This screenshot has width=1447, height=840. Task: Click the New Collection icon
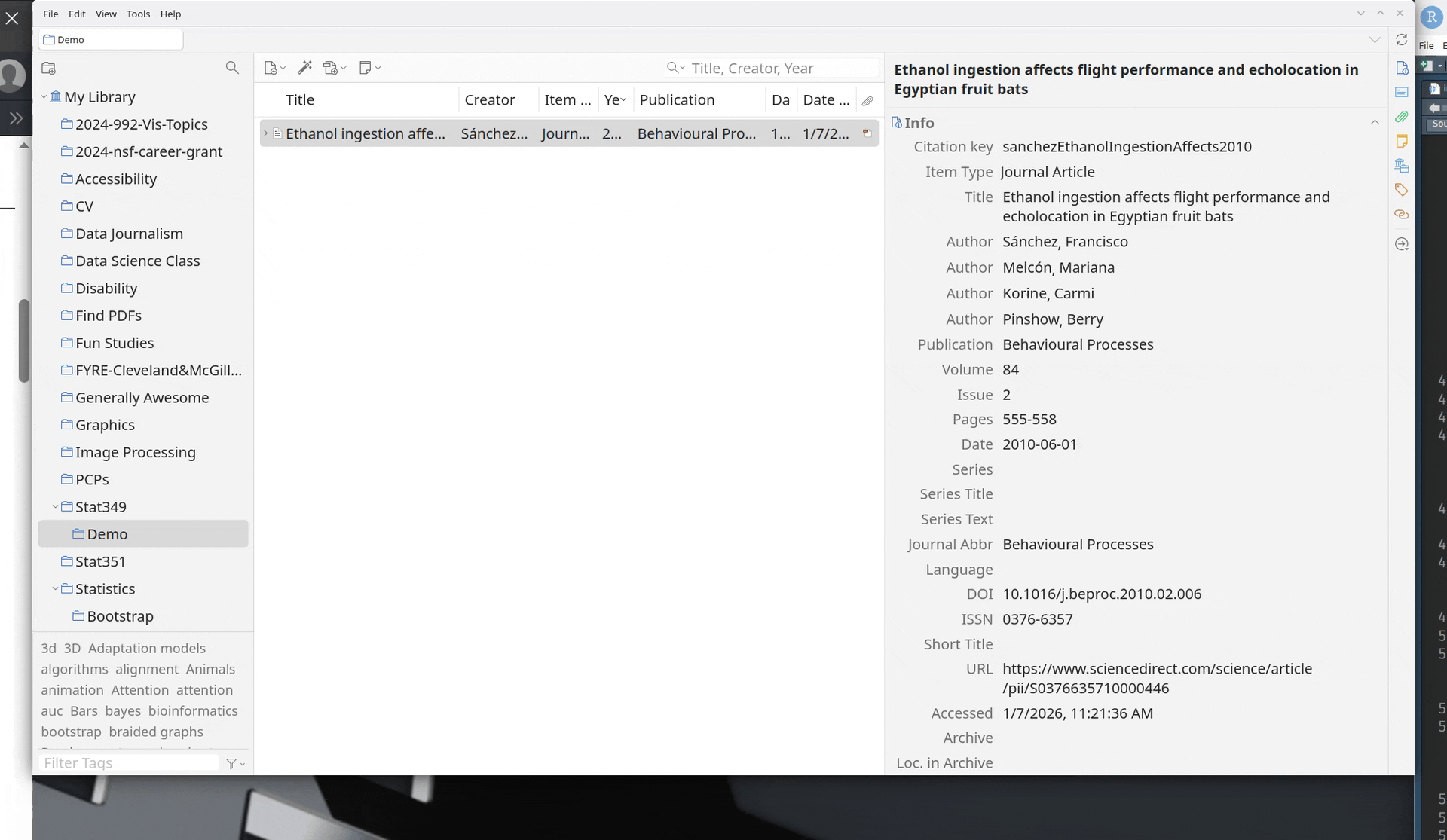(x=49, y=68)
